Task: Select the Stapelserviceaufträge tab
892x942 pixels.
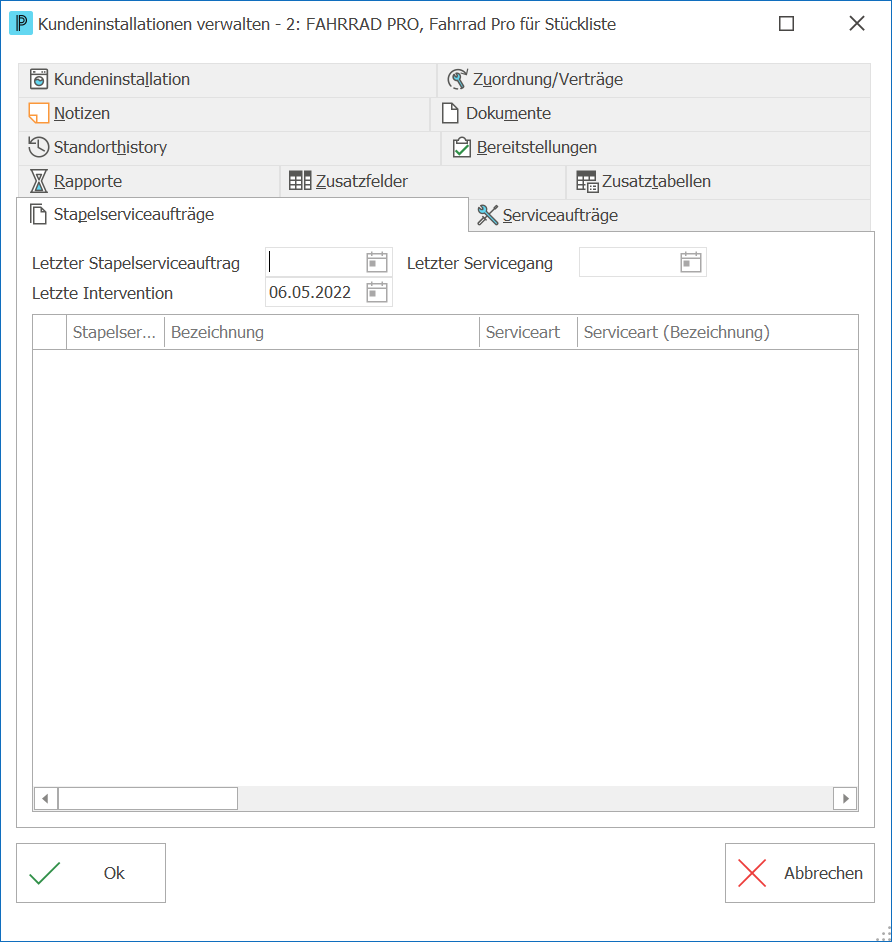Action: (243, 214)
